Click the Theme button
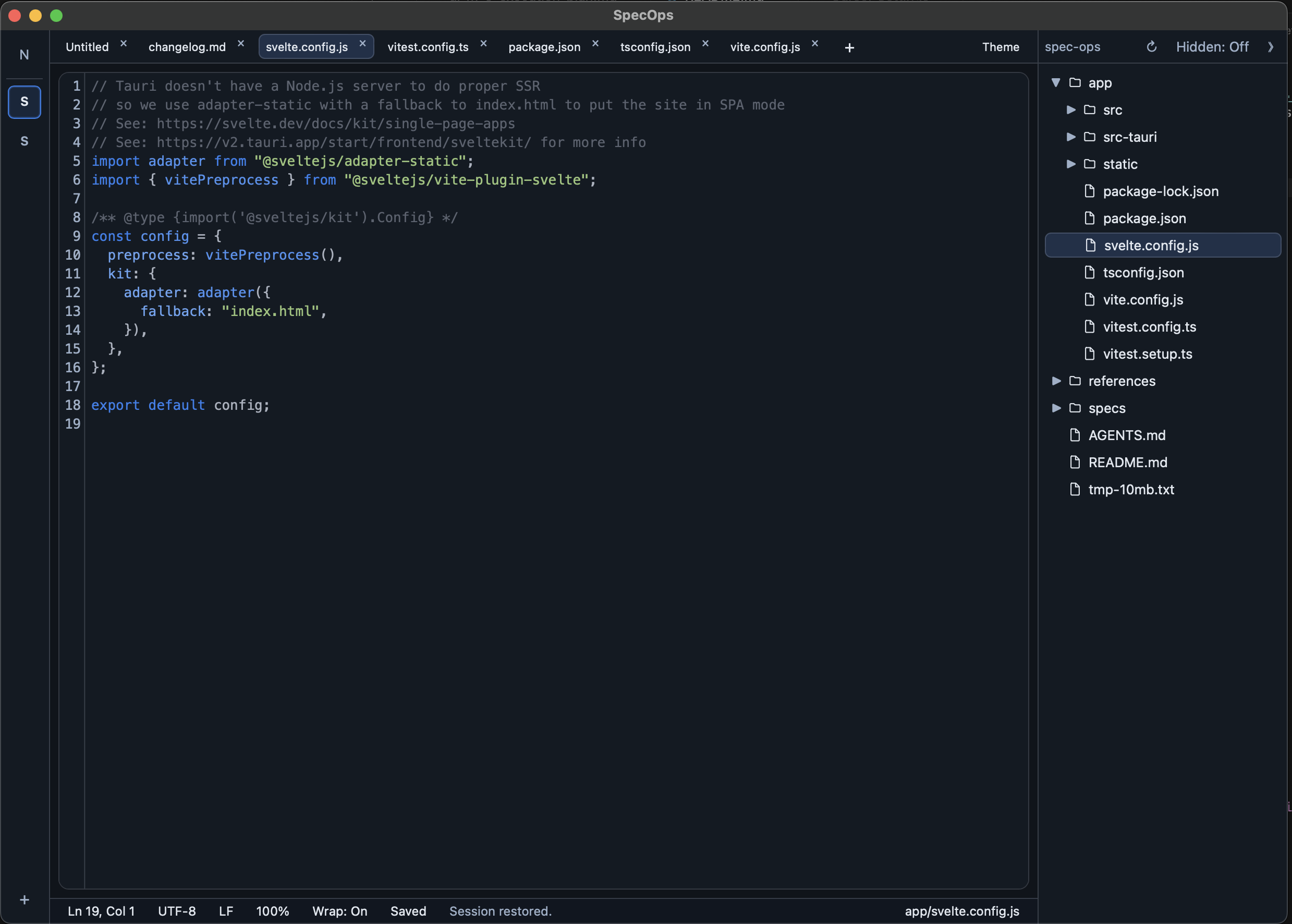The image size is (1292, 924). point(1001,46)
